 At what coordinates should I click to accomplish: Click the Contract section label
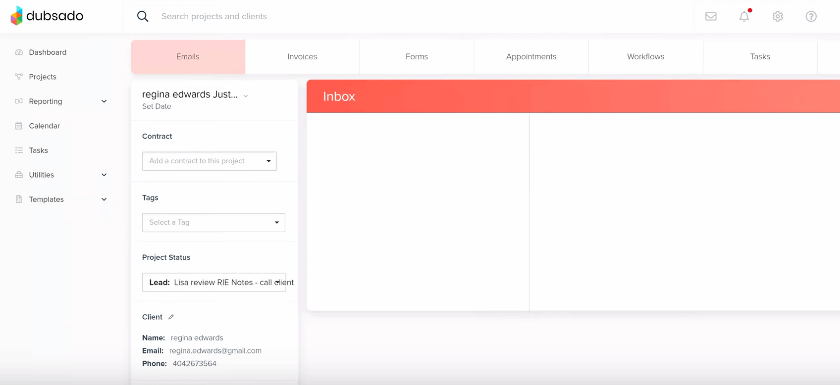[157, 137]
